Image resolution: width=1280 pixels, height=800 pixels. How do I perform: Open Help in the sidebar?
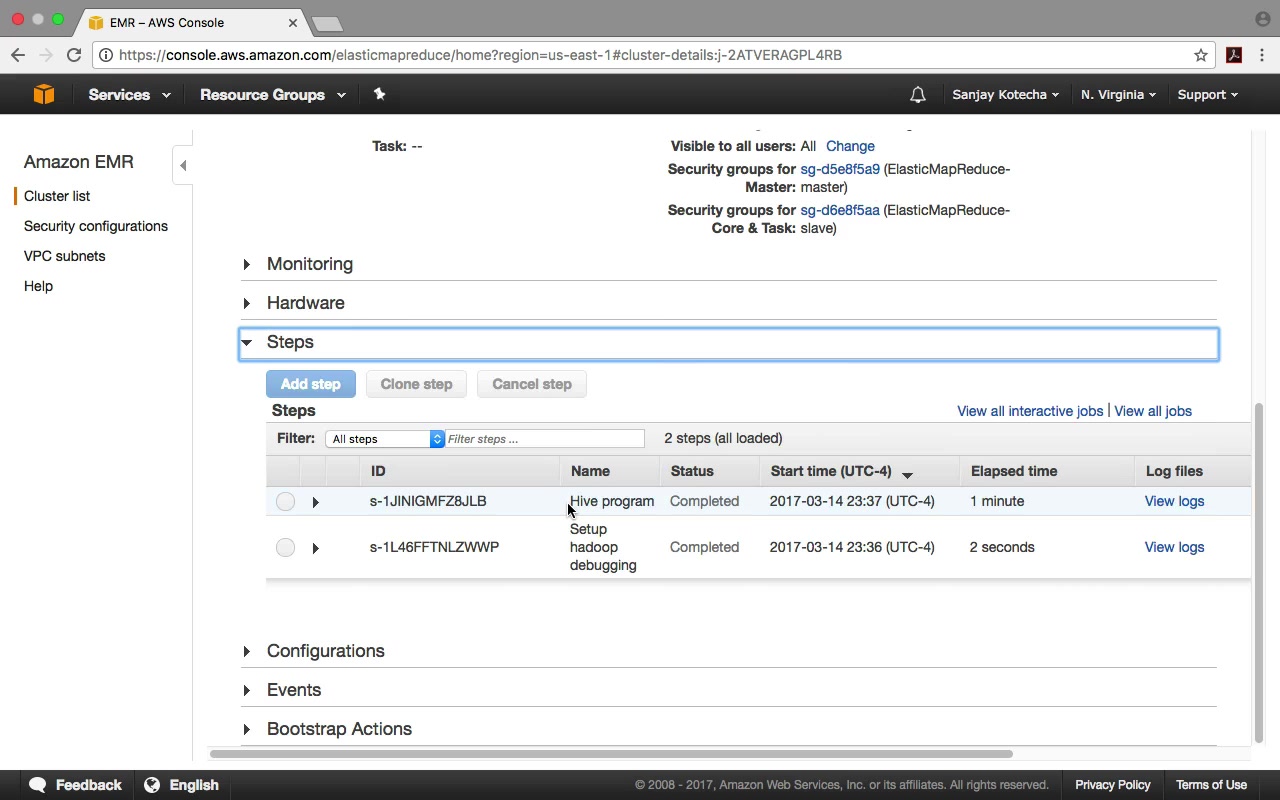point(38,286)
